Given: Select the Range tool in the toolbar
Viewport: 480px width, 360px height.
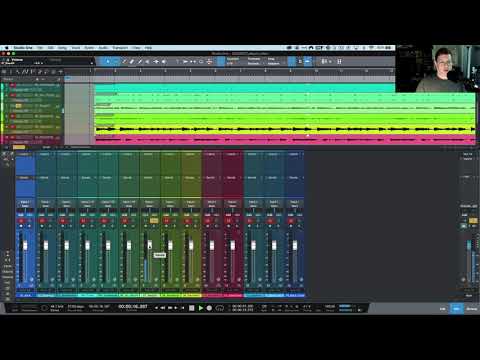Looking at the screenshot, I should click(116, 61).
